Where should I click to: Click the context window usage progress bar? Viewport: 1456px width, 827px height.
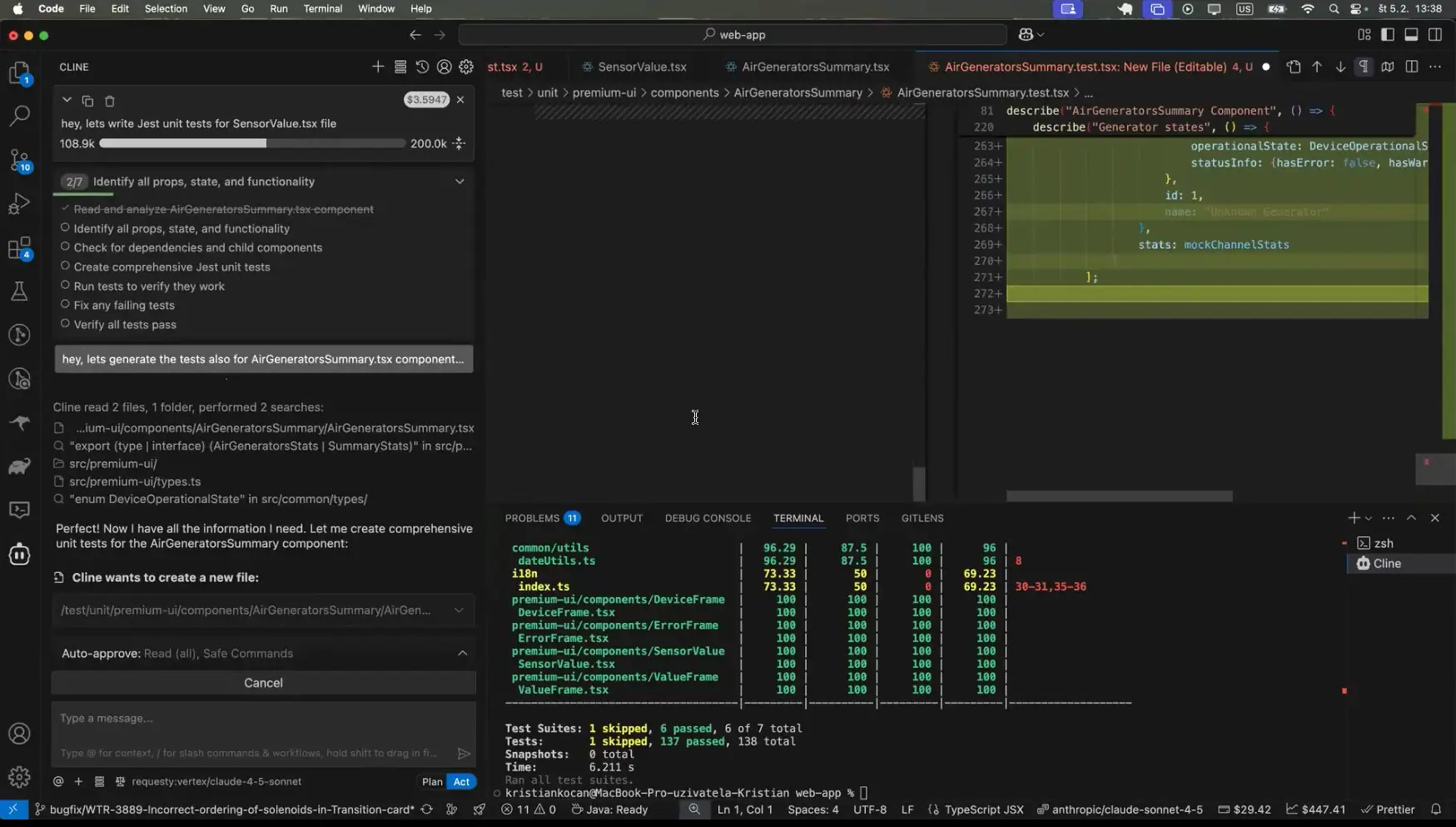pos(251,143)
